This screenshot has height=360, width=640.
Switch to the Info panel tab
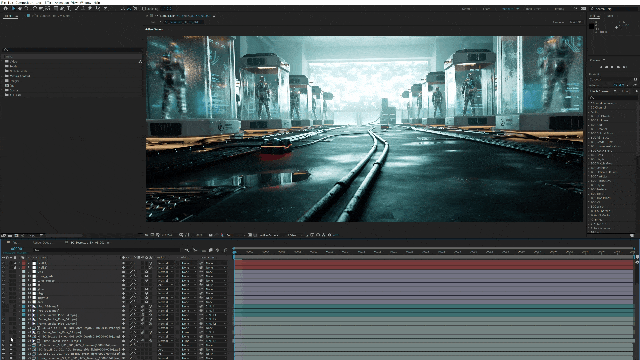tap(595, 16)
